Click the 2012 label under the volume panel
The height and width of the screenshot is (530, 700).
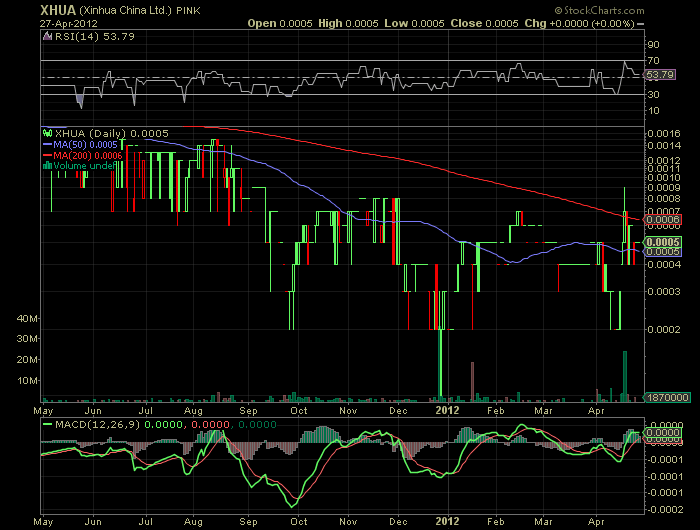[447, 410]
